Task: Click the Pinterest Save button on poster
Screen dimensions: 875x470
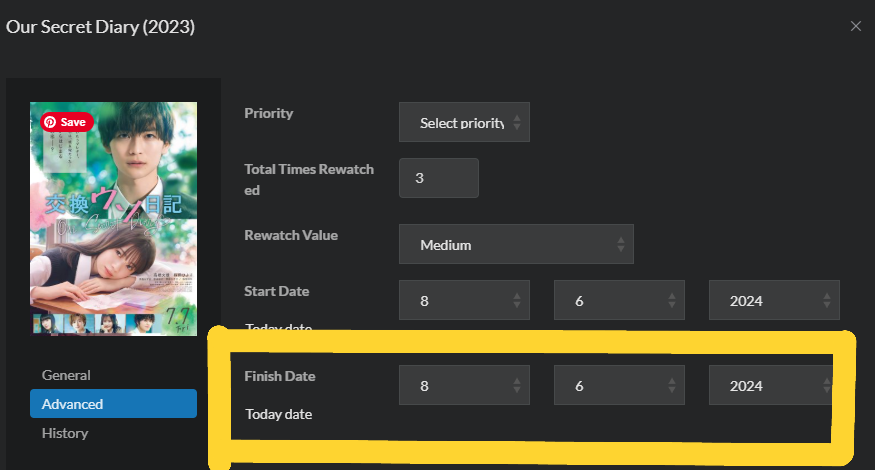Action: [67, 122]
